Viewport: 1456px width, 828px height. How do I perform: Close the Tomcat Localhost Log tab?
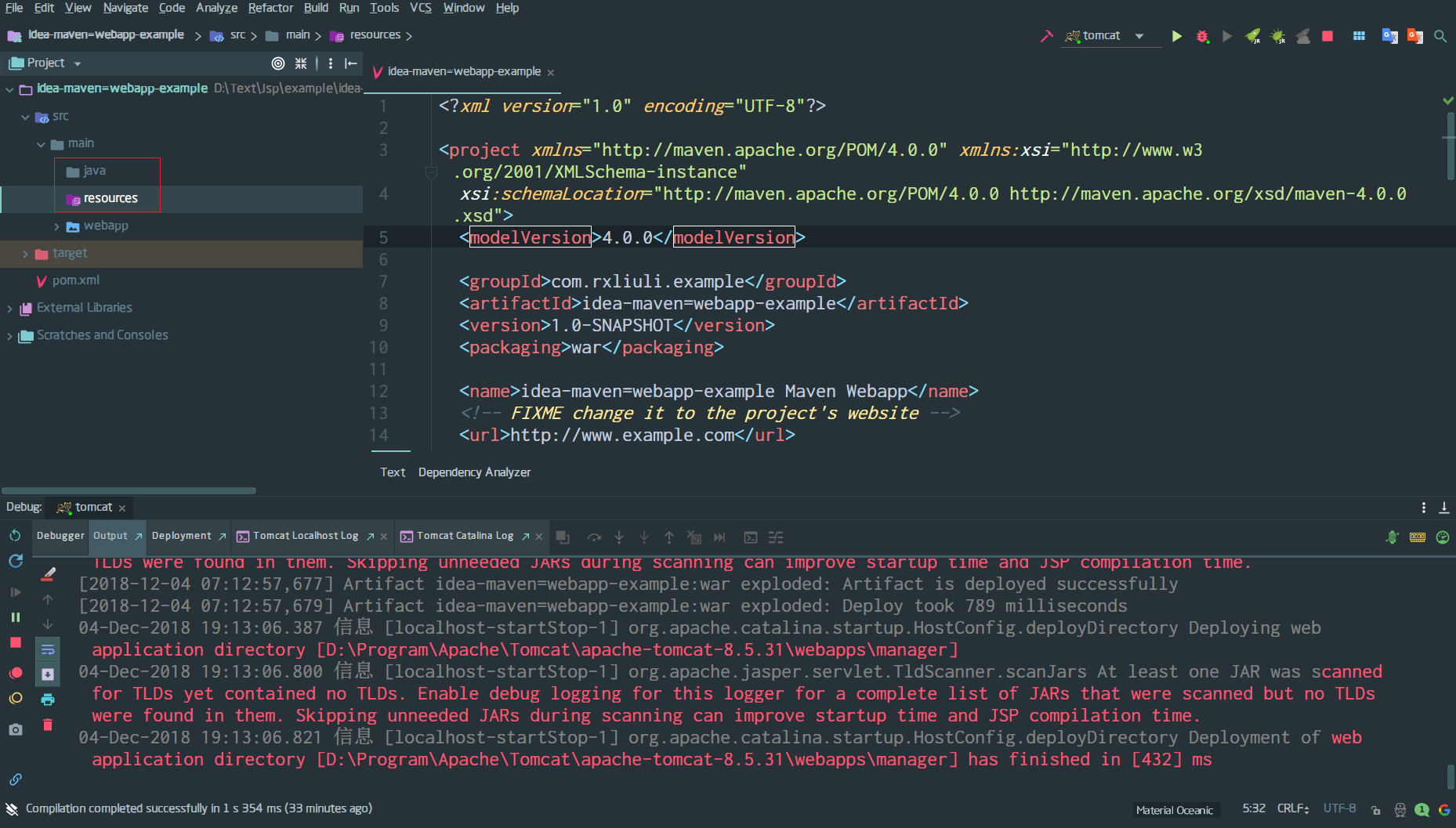coord(383,537)
